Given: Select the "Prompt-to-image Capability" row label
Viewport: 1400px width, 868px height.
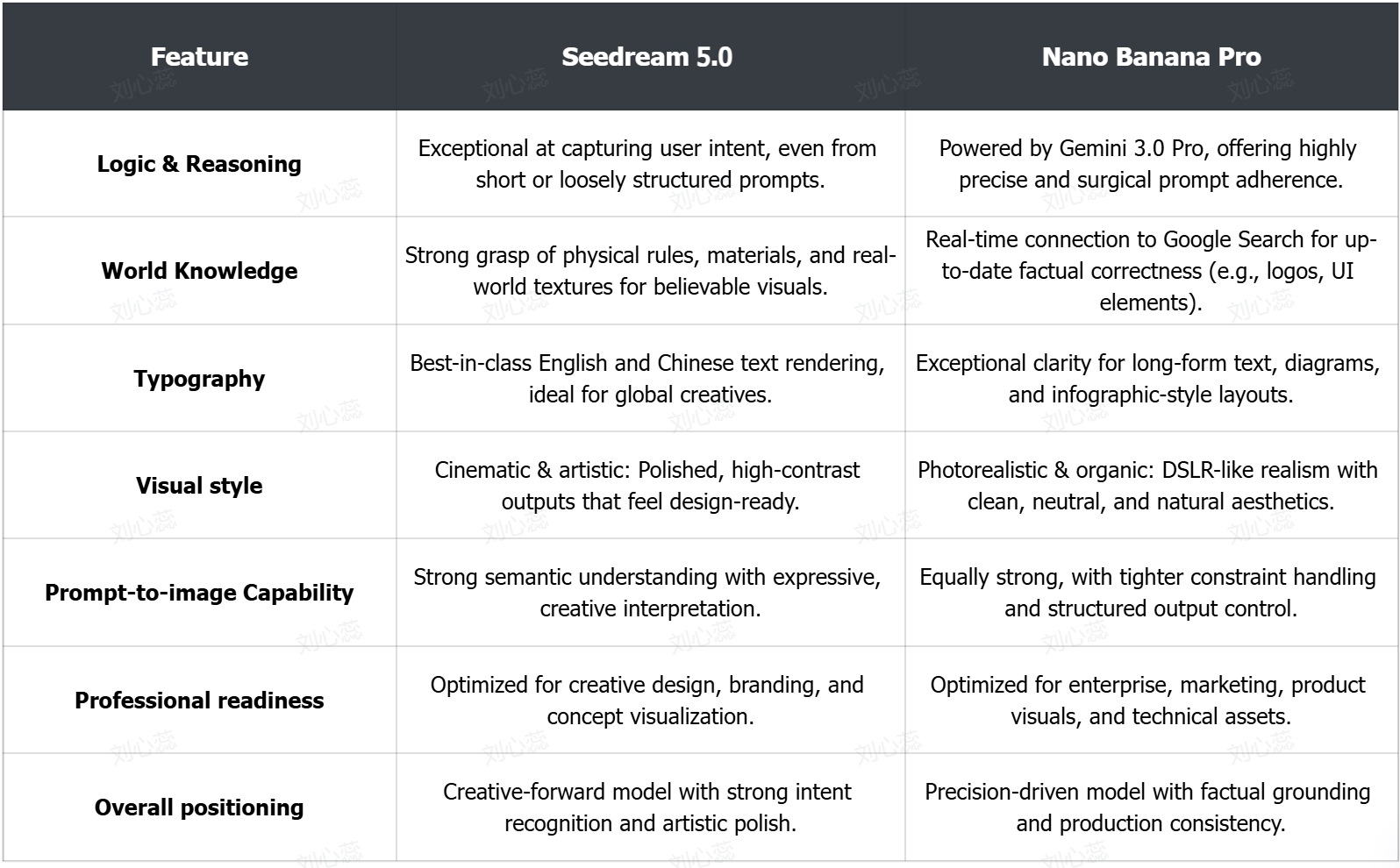Looking at the screenshot, I should pos(199,593).
